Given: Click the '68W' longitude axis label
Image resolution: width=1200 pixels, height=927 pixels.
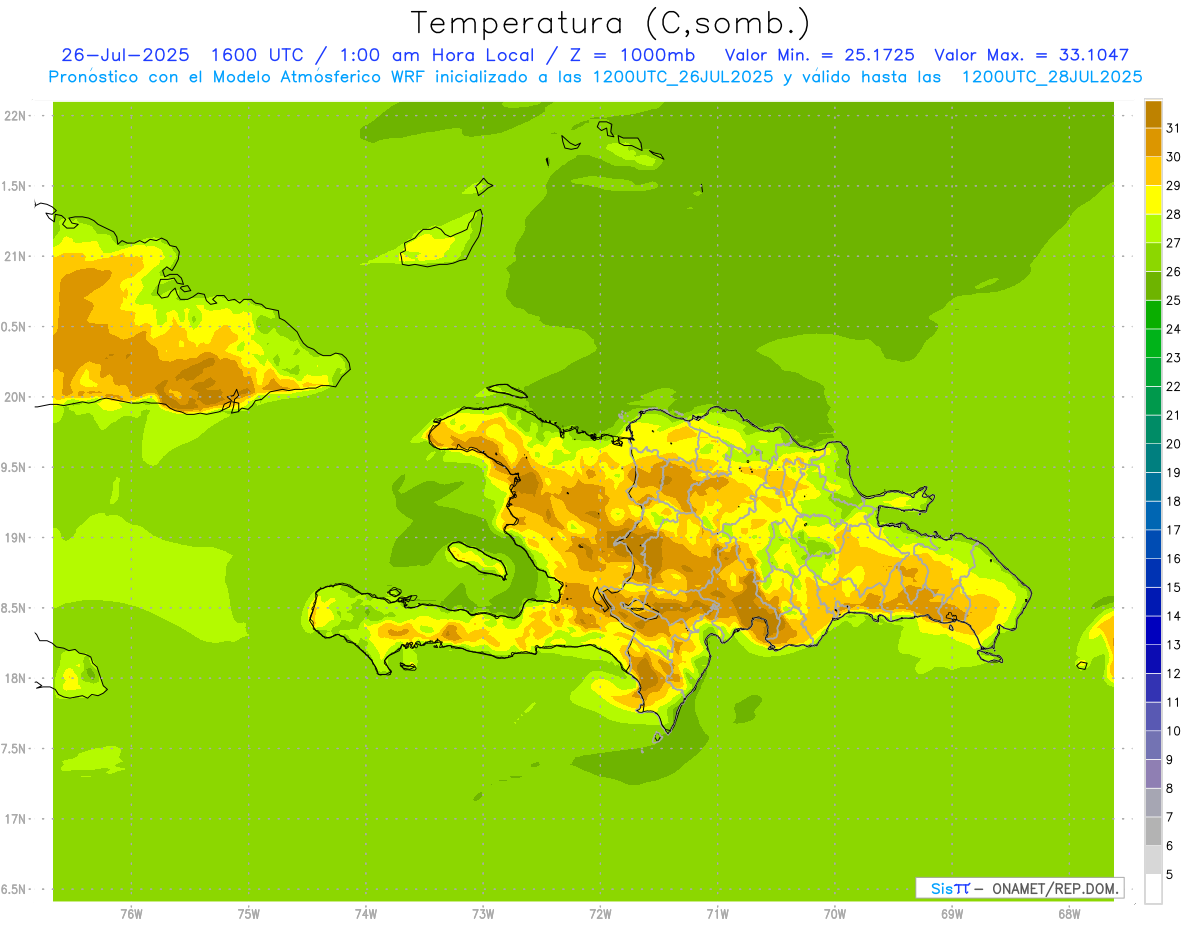Looking at the screenshot, I should [1069, 914].
